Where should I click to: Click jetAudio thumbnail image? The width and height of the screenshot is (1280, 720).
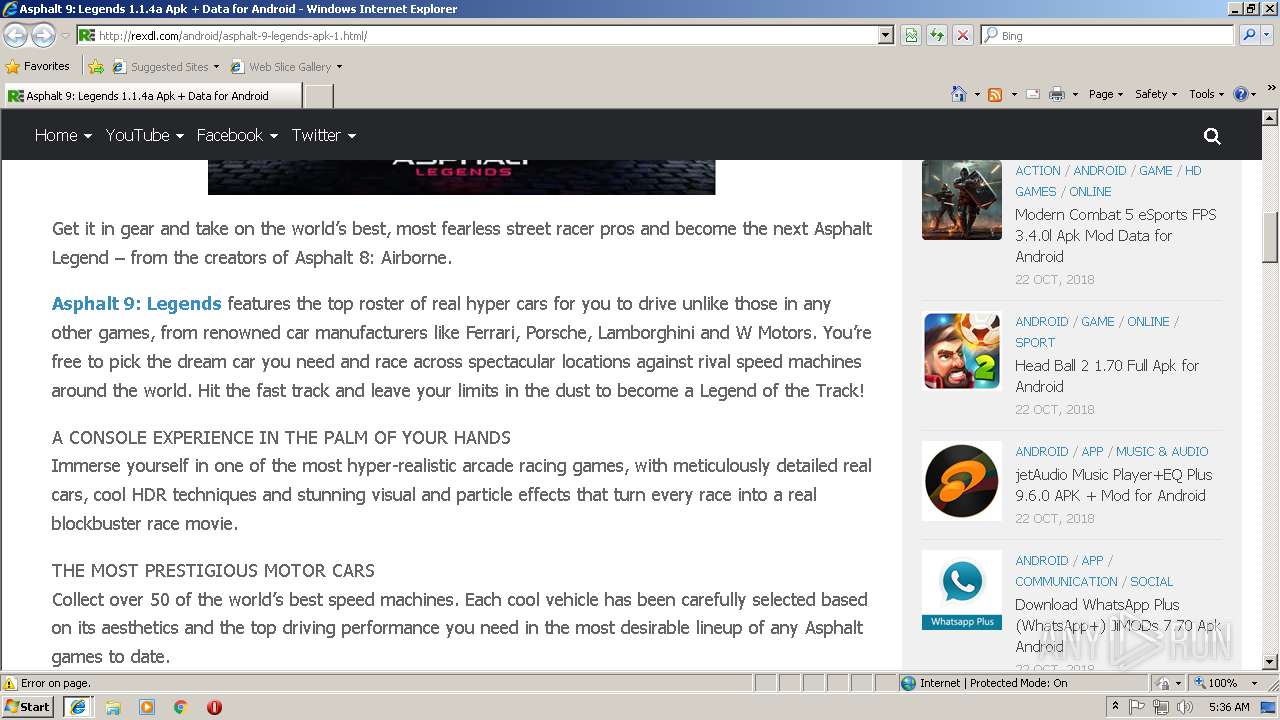[962, 481]
